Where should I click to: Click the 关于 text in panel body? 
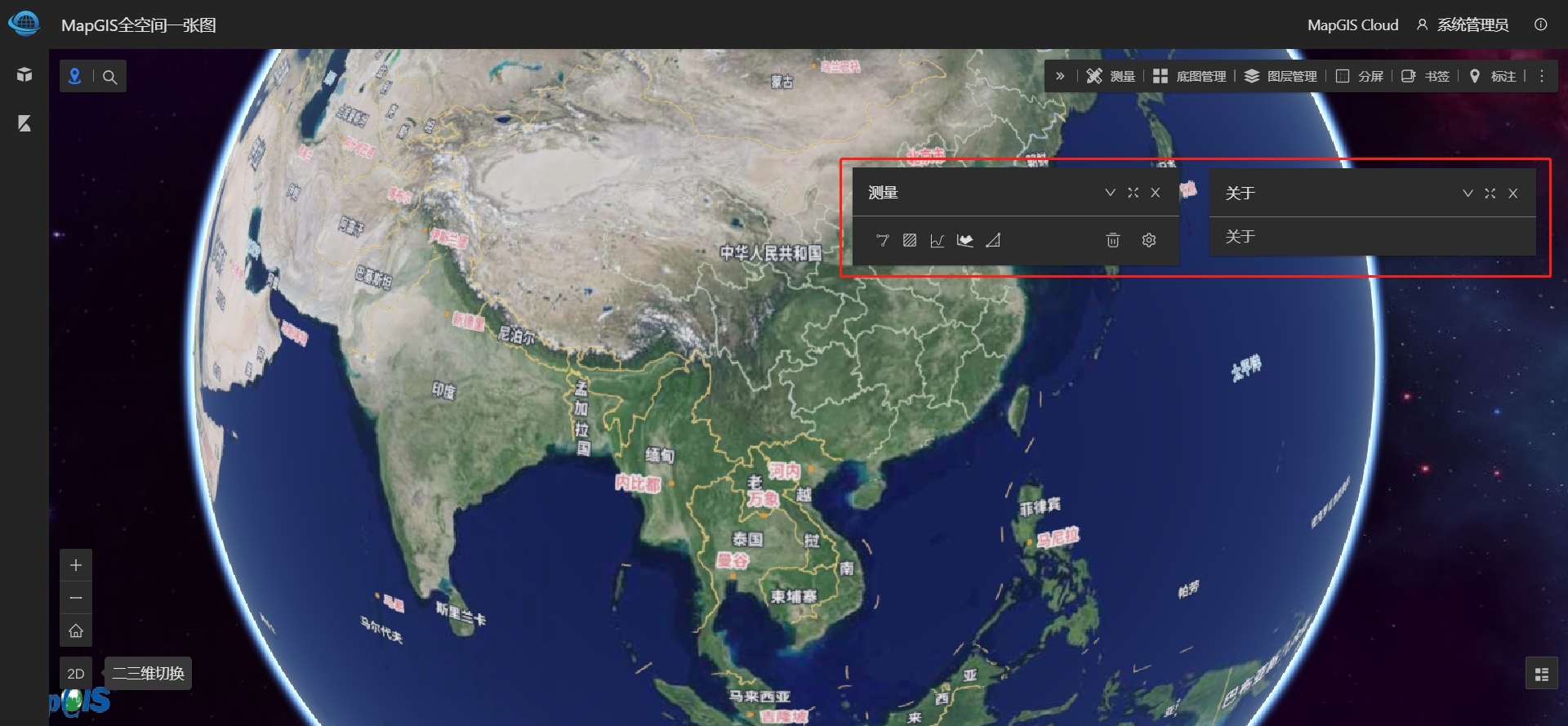(1240, 237)
